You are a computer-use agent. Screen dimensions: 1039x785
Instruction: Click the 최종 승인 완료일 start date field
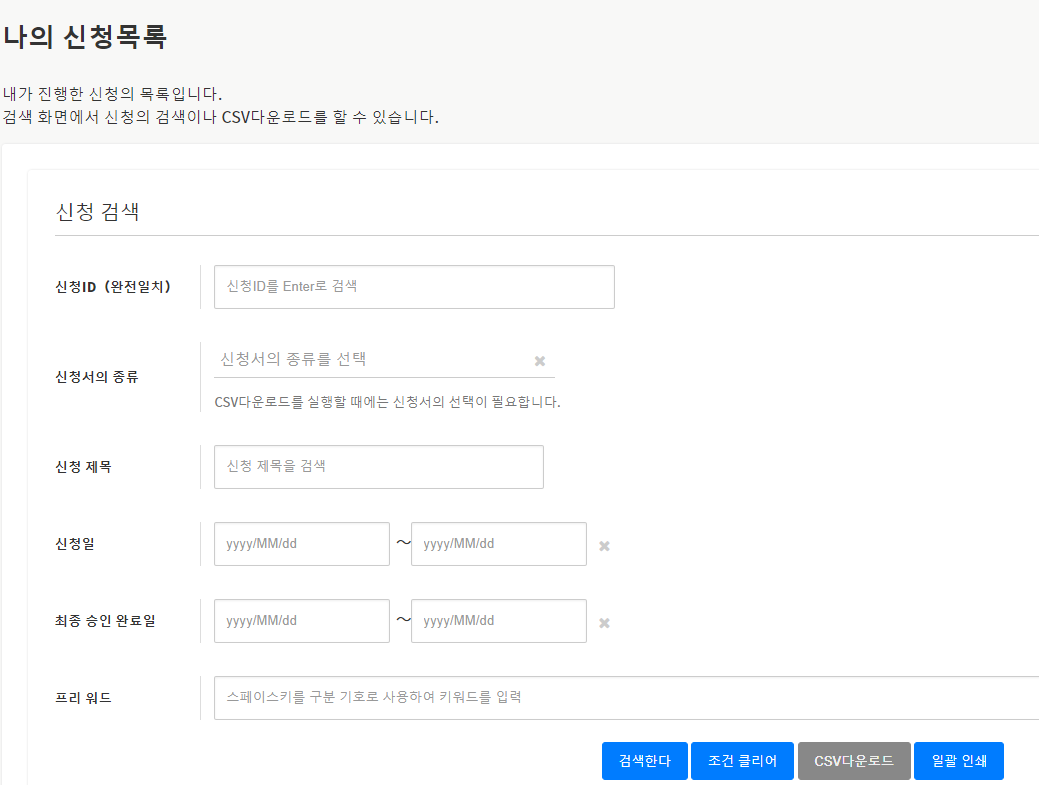pos(301,621)
